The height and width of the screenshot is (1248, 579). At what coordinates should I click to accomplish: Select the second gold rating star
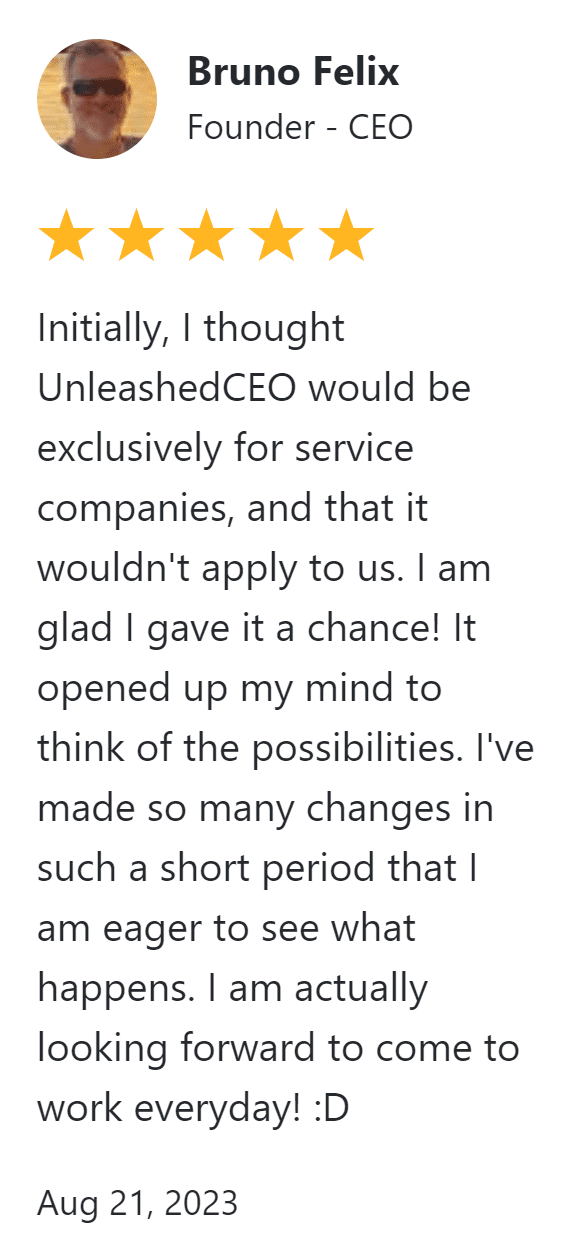coord(136,236)
